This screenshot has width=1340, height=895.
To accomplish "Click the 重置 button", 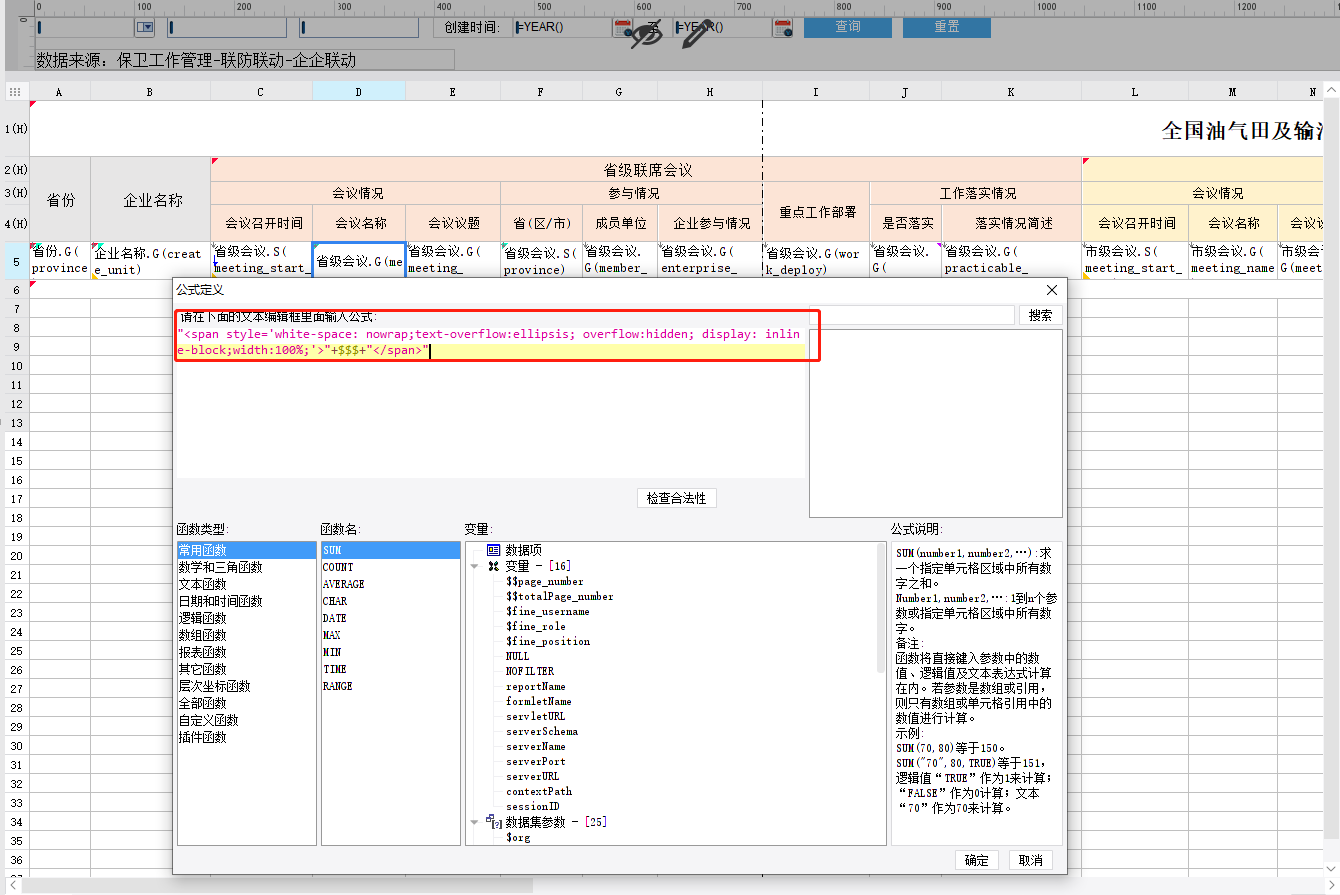I will (x=947, y=27).
